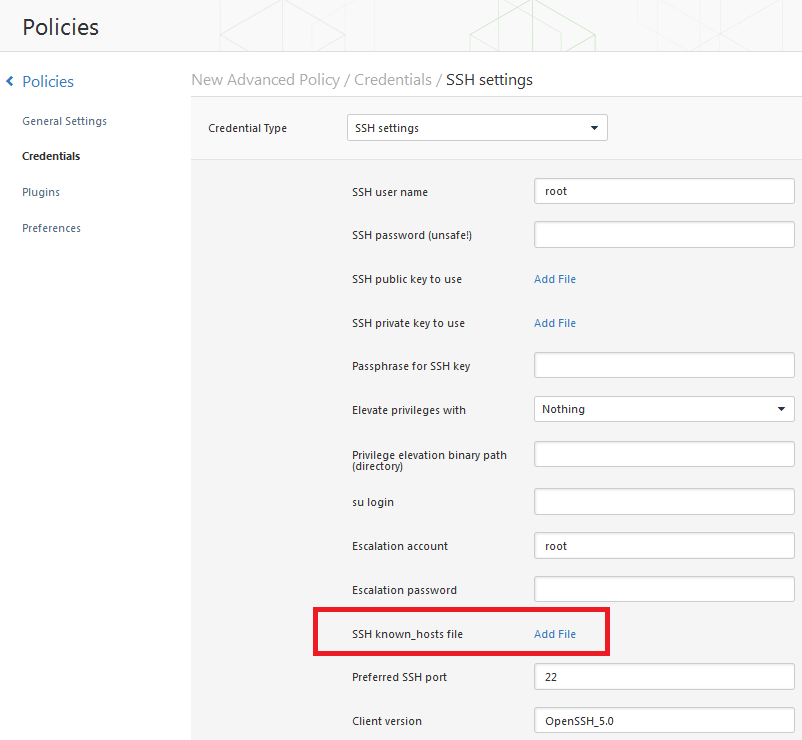Add File for SSH private key

click(x=555, y=323)
